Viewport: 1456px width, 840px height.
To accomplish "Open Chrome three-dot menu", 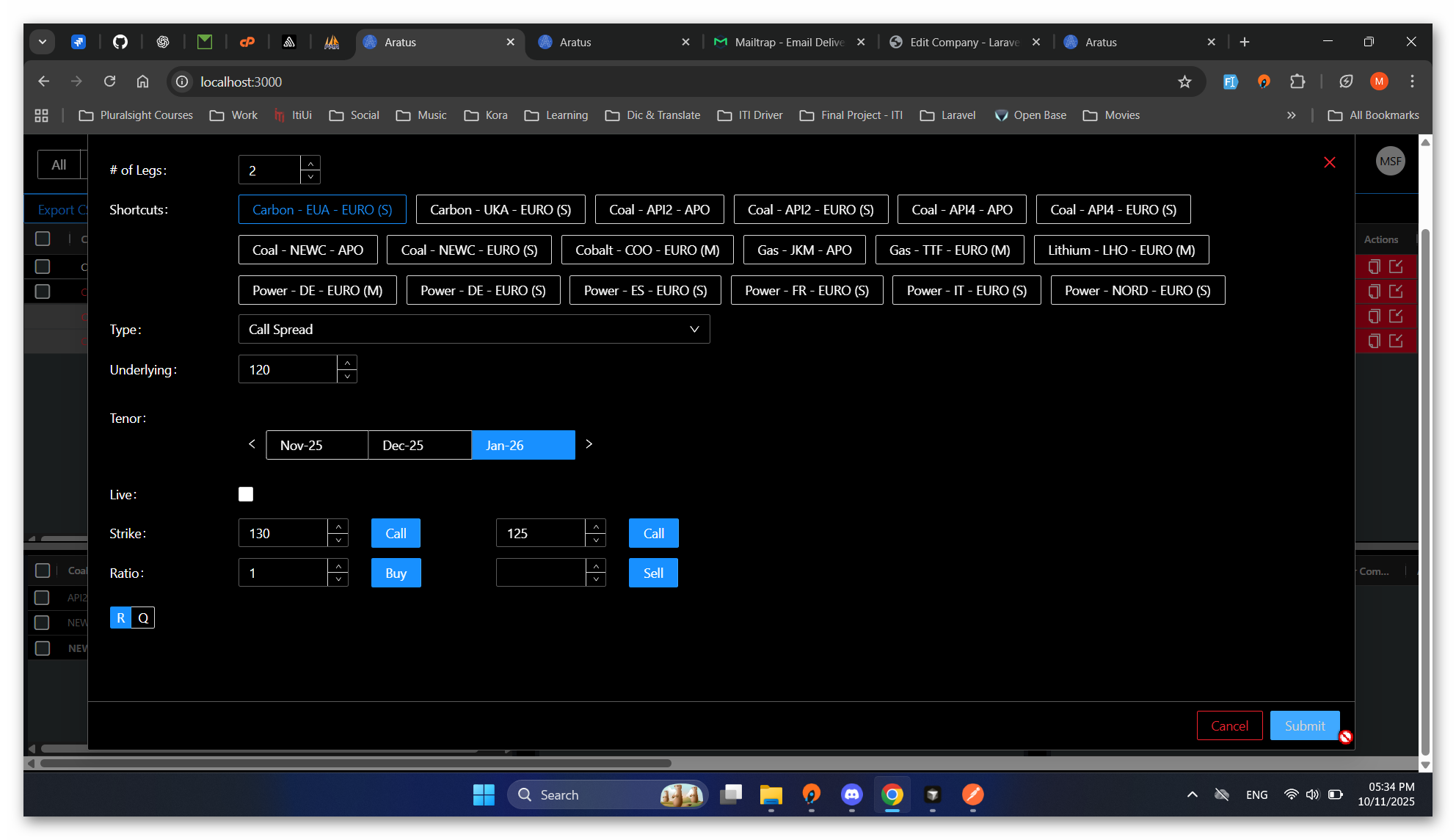I will point(1412,82).
